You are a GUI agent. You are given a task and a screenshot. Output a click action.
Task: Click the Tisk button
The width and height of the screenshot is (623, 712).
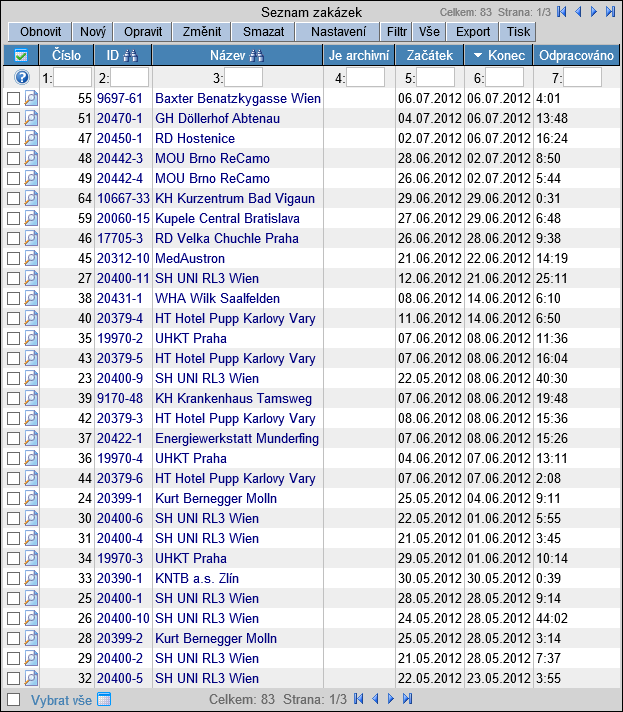(518, 32)
